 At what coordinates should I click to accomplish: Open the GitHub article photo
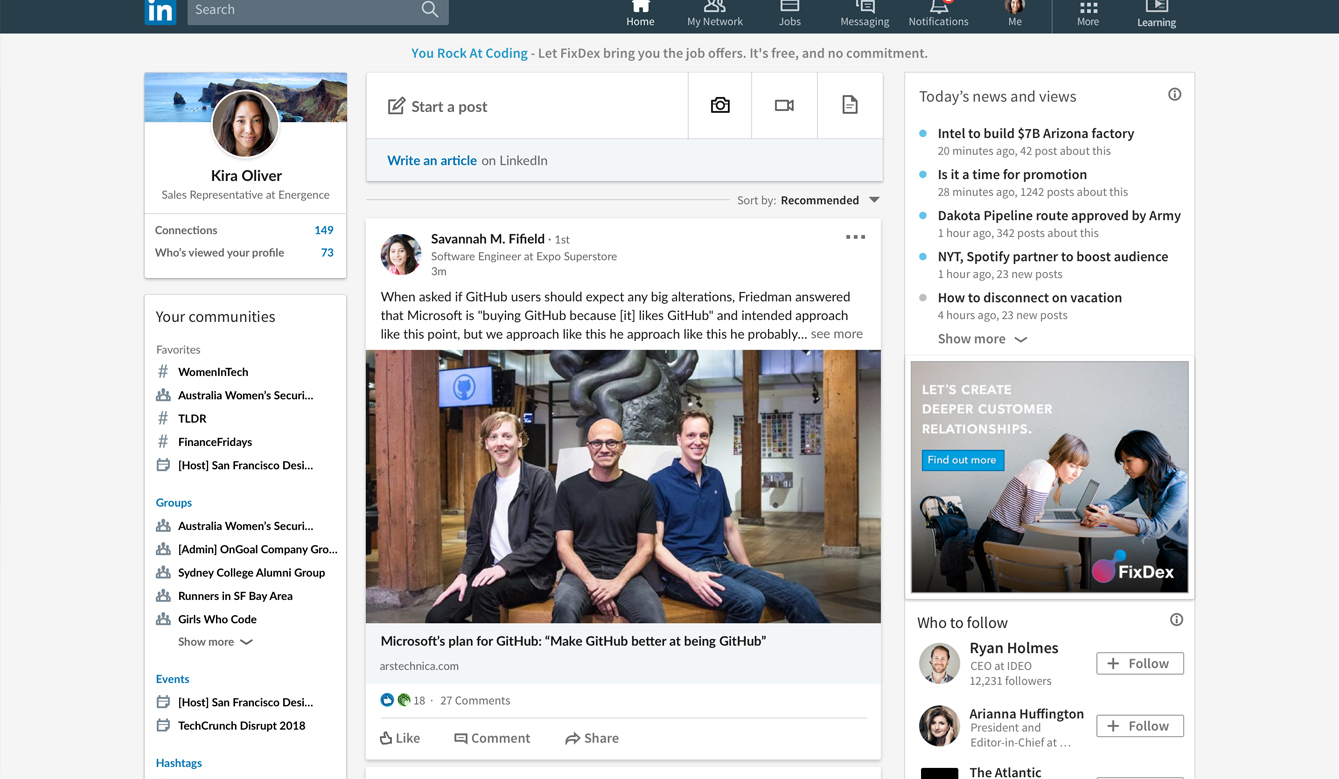point(623,486)
